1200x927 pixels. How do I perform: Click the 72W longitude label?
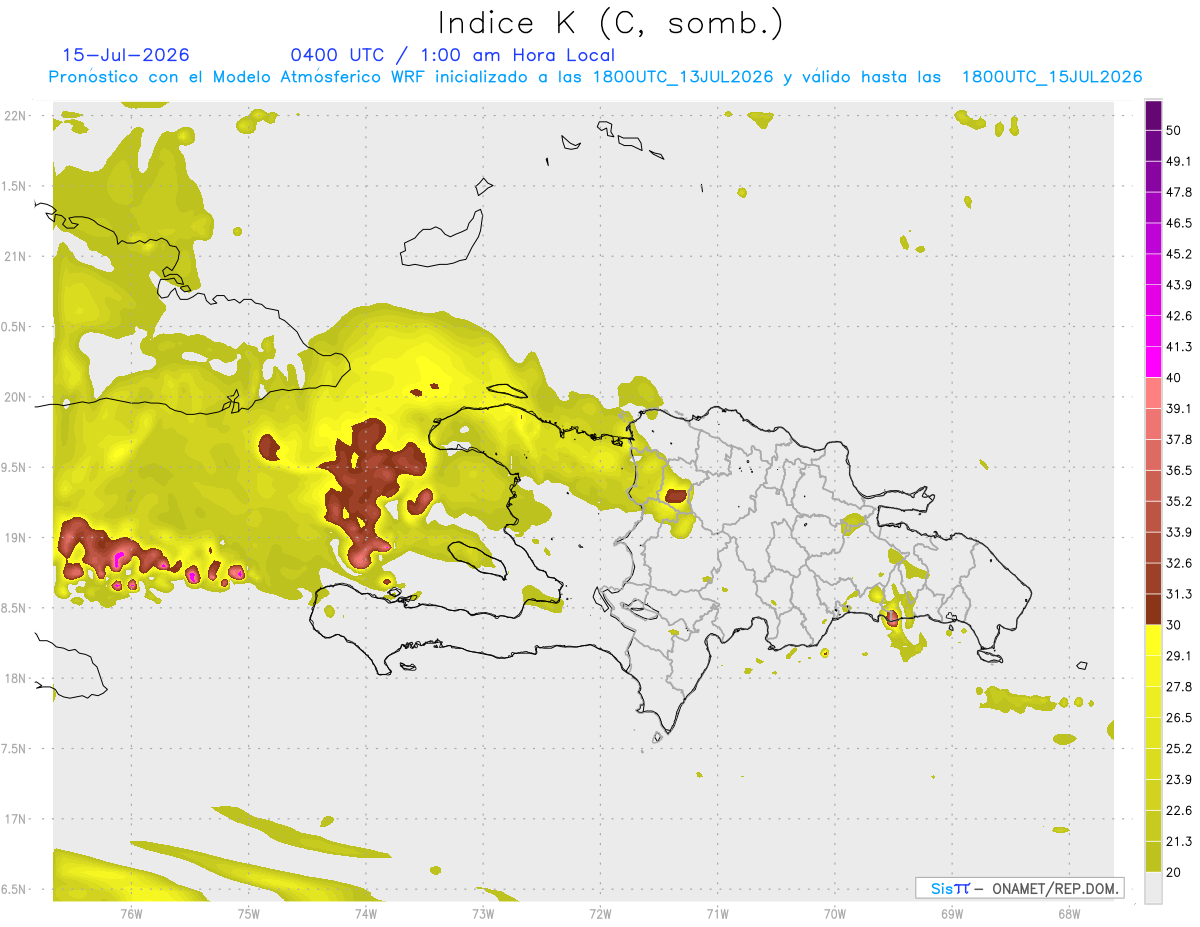(600, 913)
